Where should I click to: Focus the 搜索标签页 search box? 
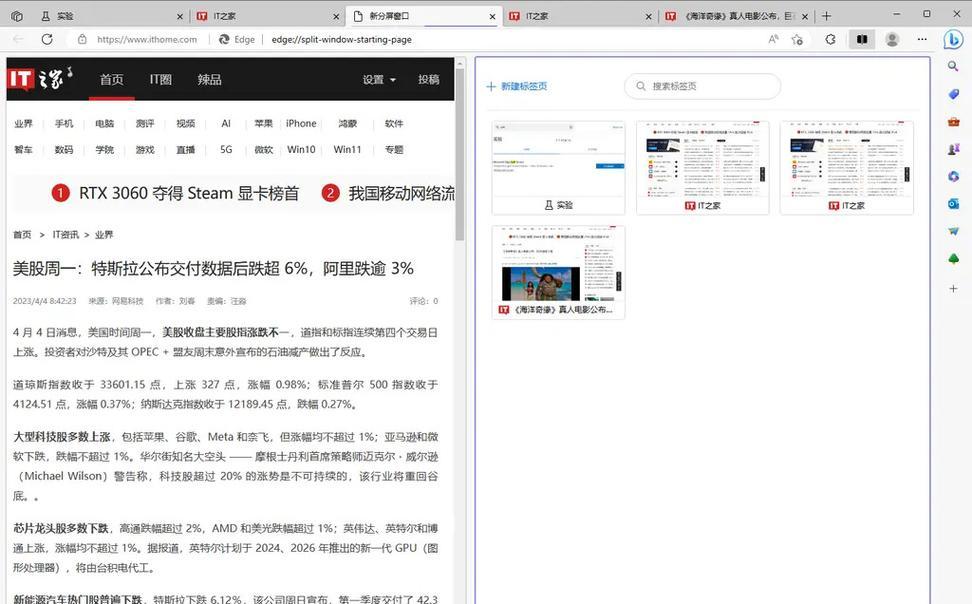702,86
